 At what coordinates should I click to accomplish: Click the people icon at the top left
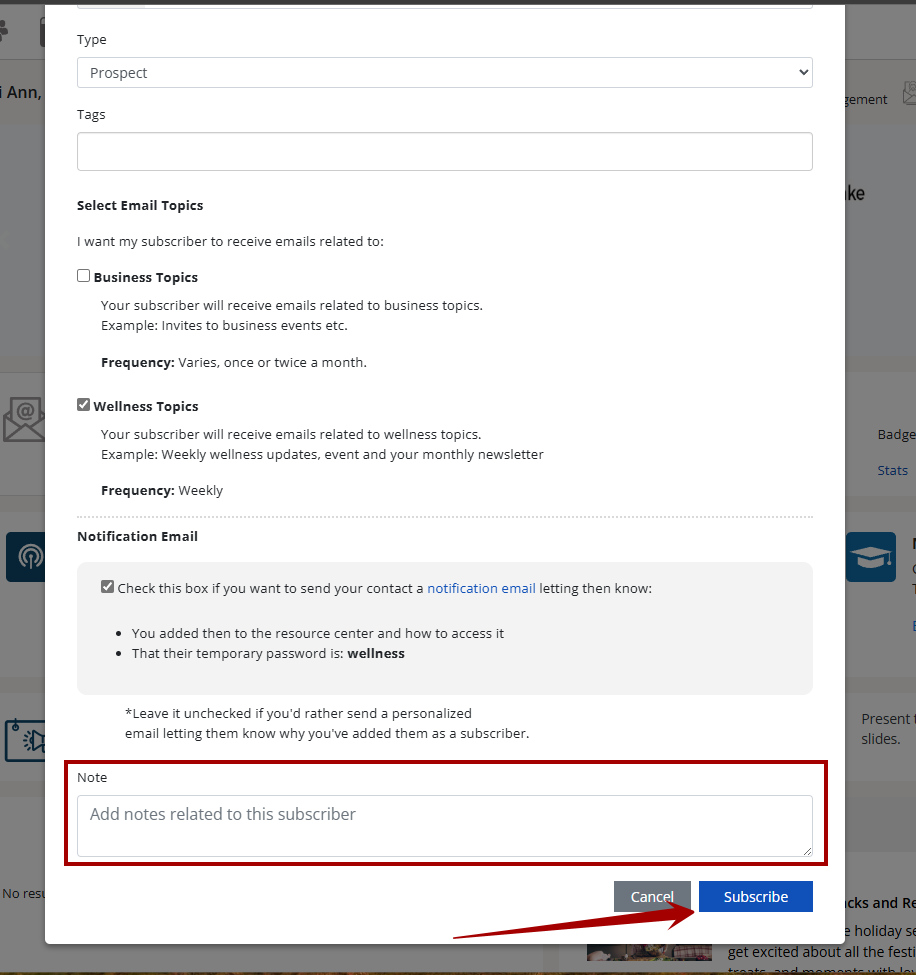click(3, 30)
